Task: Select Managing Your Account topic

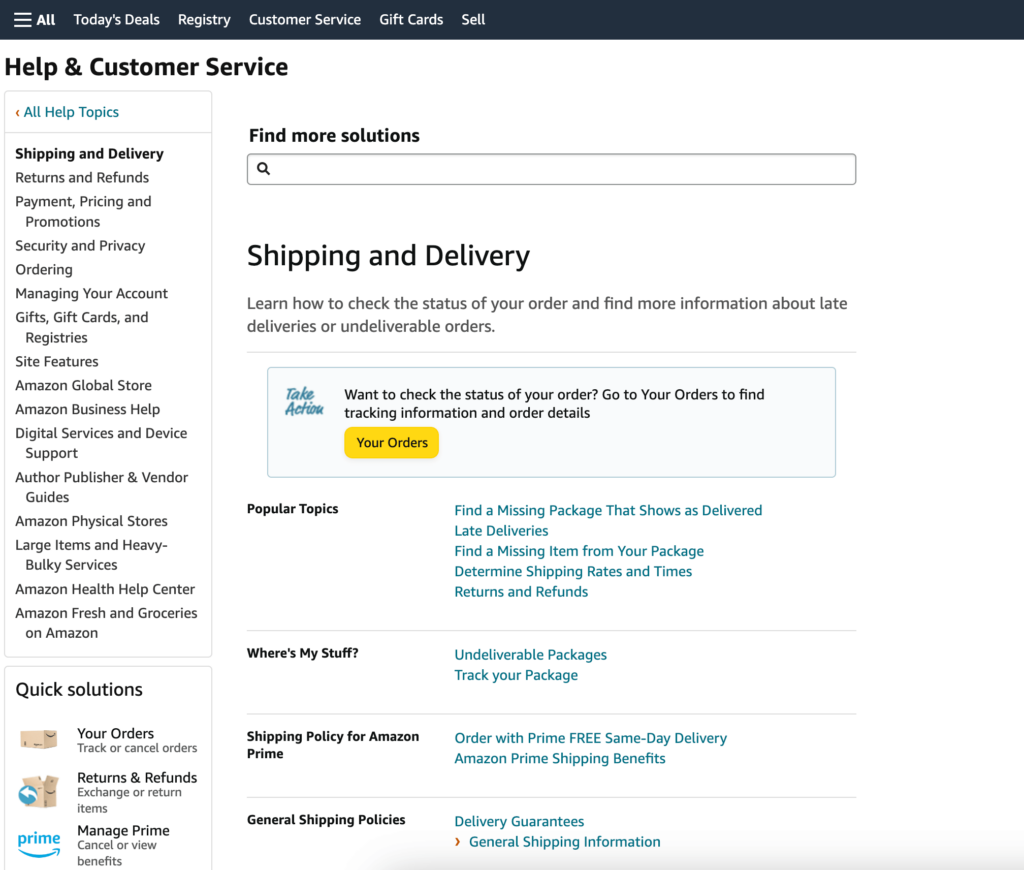Action: click(x=91, y=293)
